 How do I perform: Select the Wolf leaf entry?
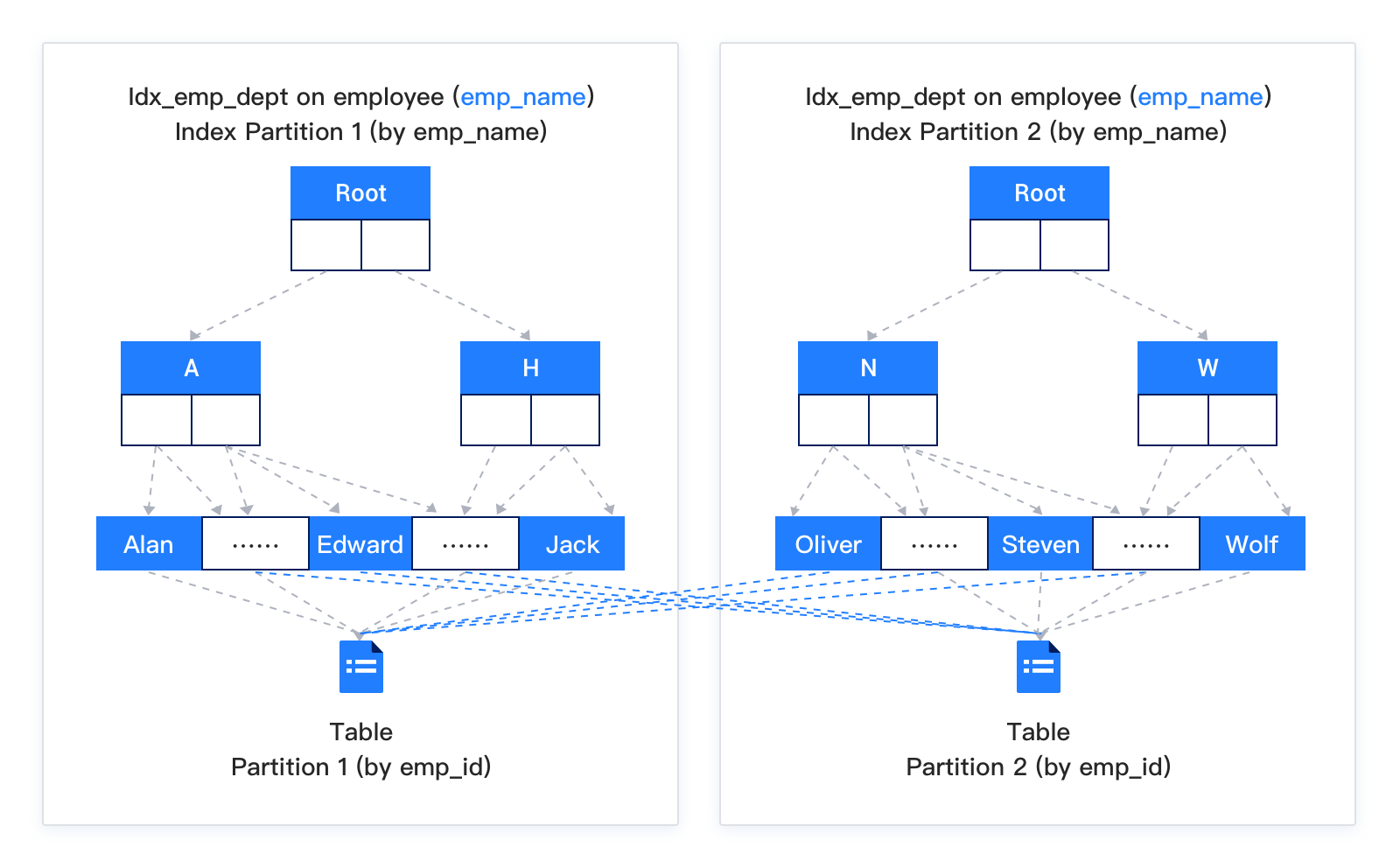click(1252, 544)
